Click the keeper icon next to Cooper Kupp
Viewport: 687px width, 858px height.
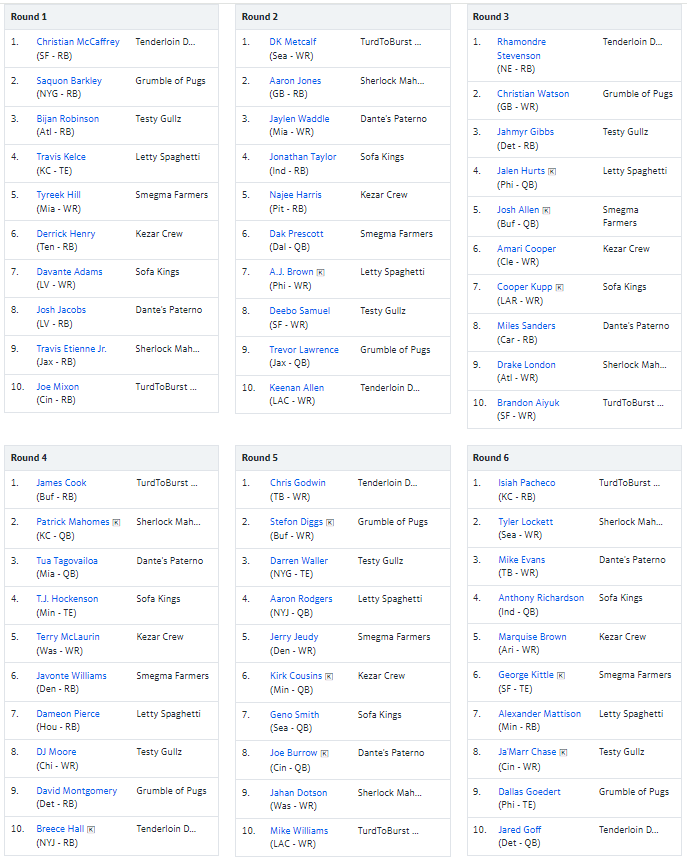pyautogui.click(x=559, y=287)
